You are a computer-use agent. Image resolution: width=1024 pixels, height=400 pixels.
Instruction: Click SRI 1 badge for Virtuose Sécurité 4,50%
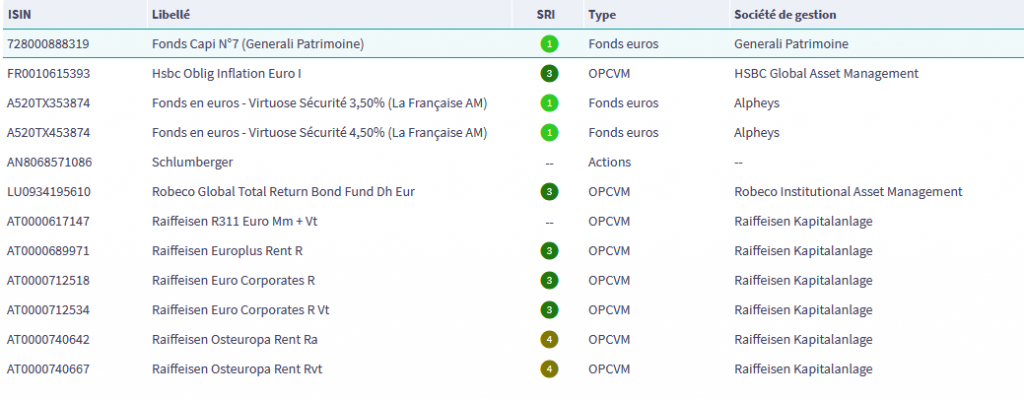(x=549, y=133)
